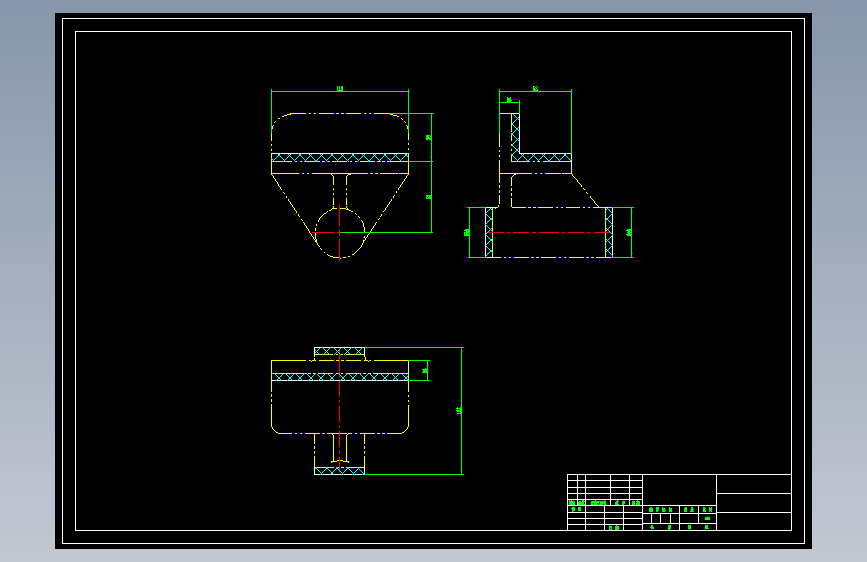Select the horizontal hatched strip in front view
This screenshot has width=867, height=562.
[x=340, y=158]
